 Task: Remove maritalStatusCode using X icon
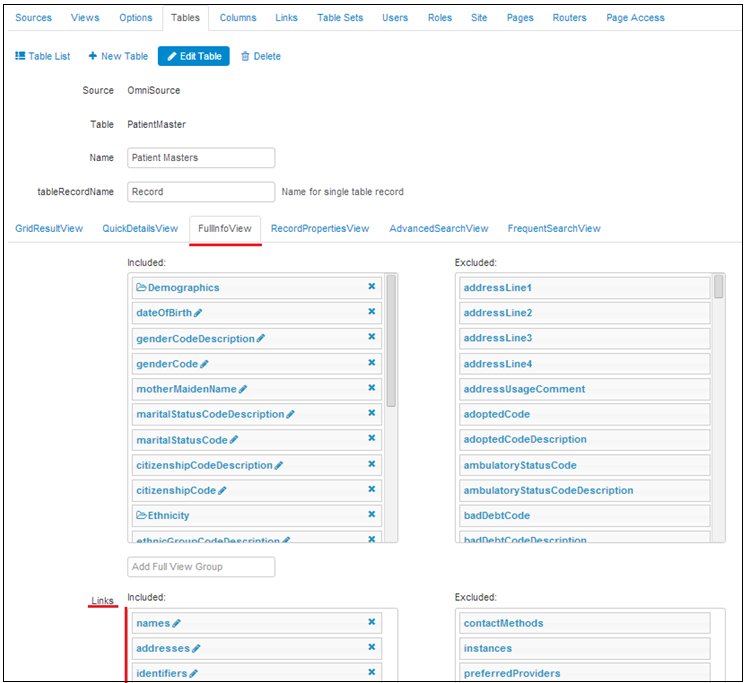[x=372, y=439]
